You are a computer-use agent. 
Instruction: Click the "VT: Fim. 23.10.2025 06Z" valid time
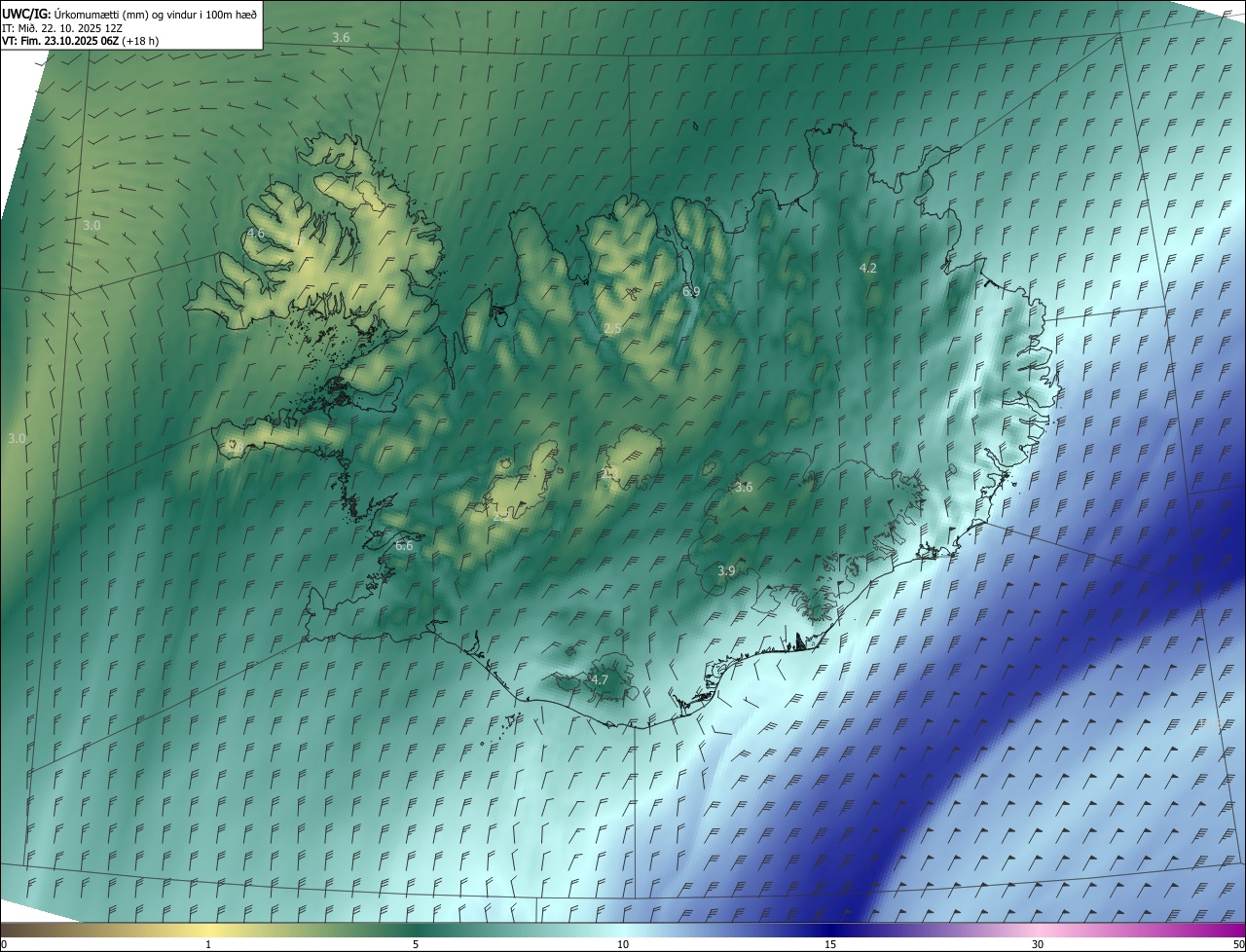click(x=60, y=41)
